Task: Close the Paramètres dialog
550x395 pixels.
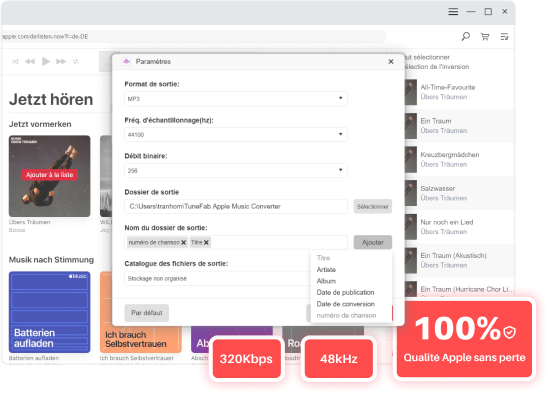Action: pos(391,61)
